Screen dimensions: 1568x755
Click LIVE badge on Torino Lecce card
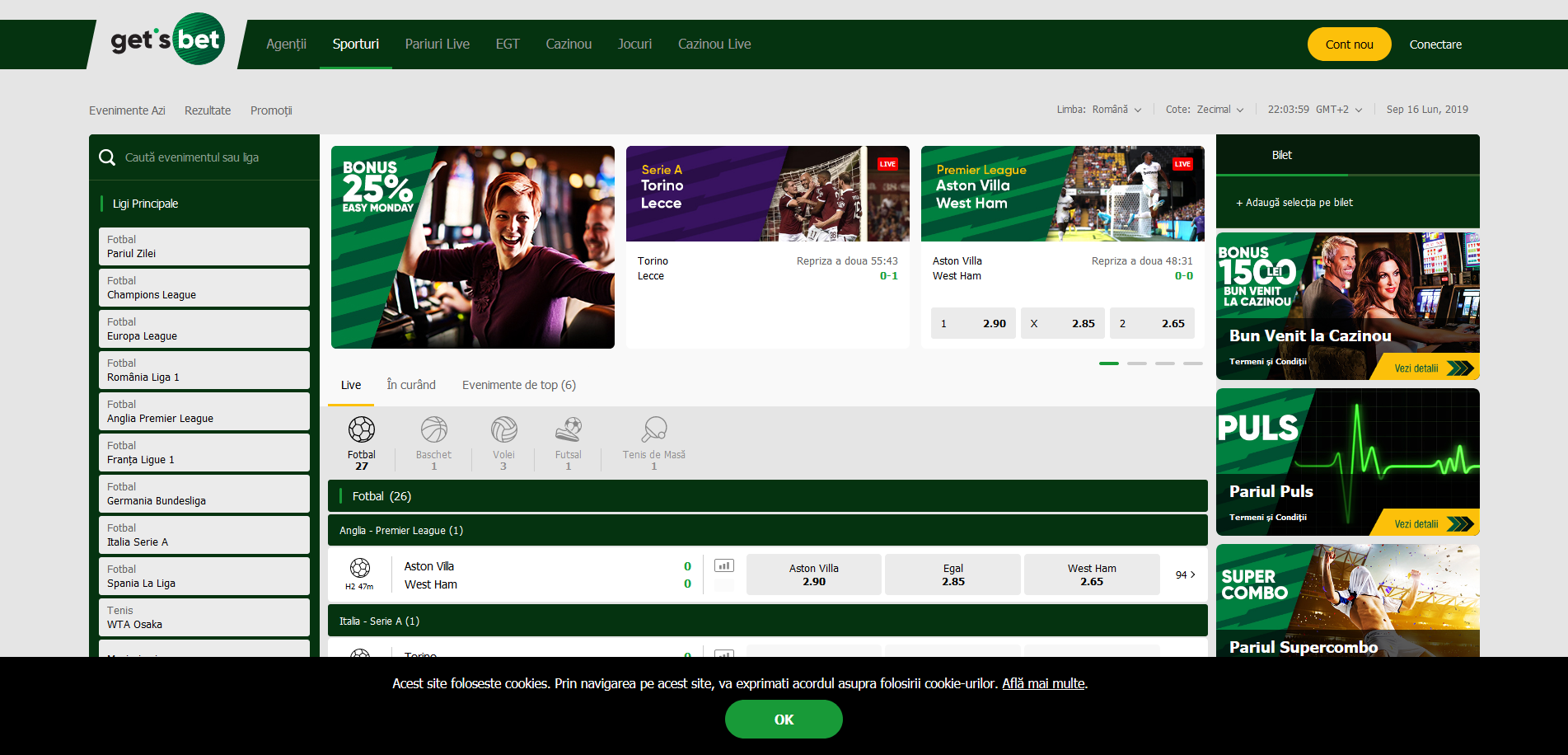pyautogui.click(x=887, y=164)
